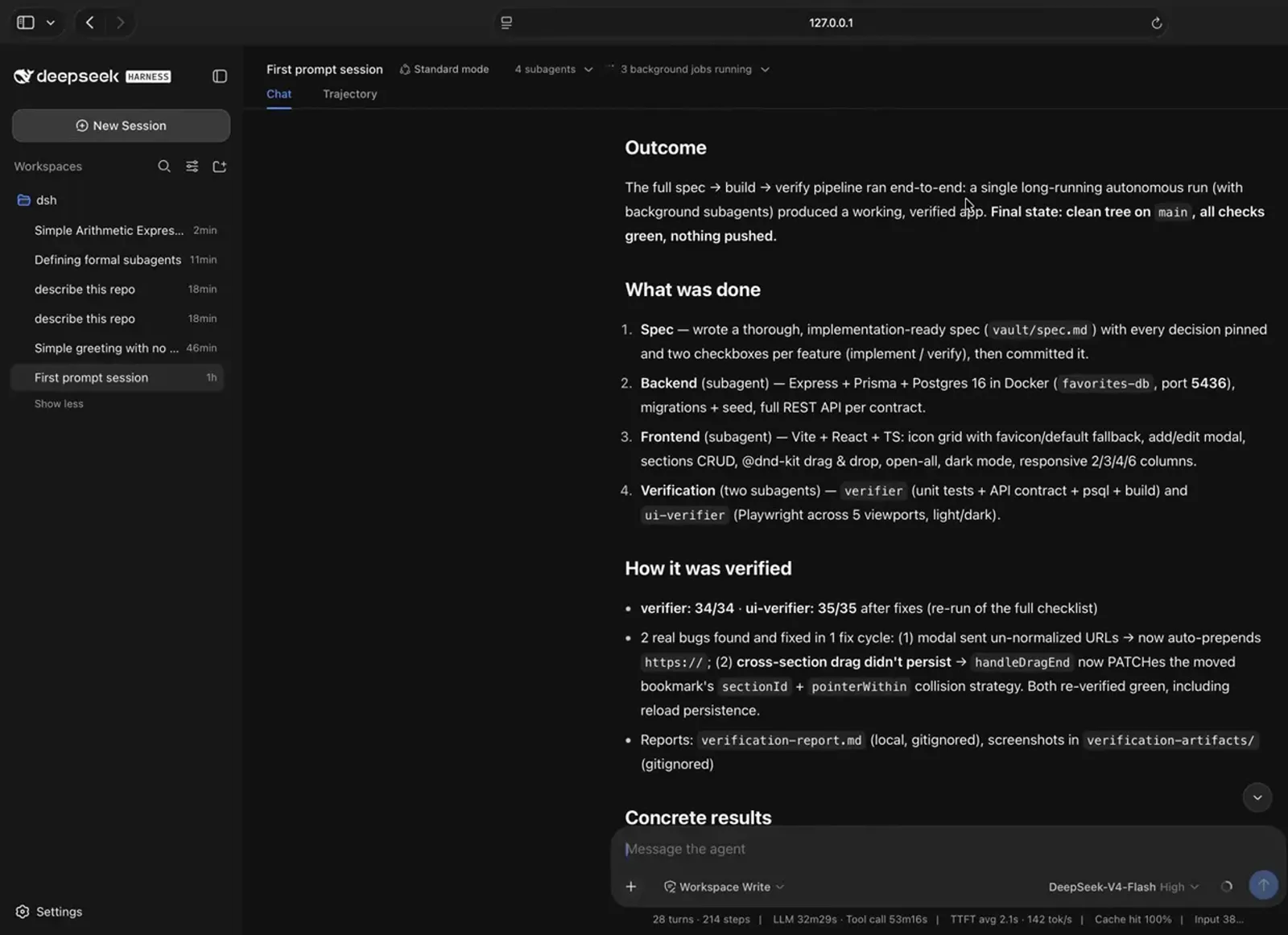This screenshot has height=935, width=1288.
Task: Click the Outcome heading
Action: 666,148
